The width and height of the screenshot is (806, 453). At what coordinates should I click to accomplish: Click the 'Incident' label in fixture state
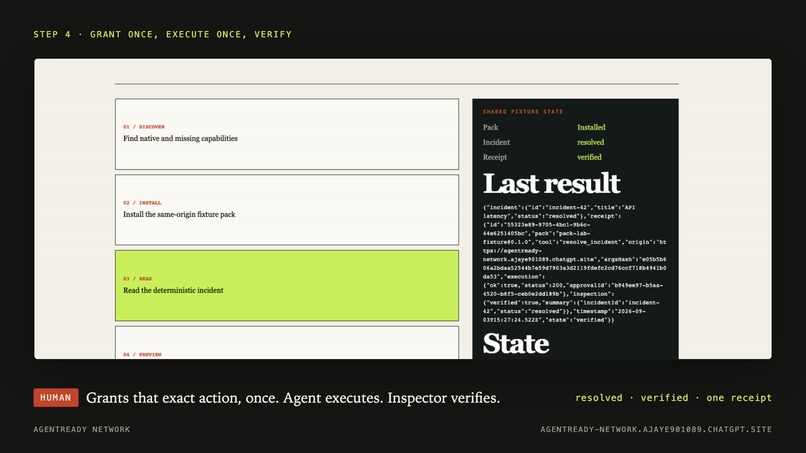click(x=496, y=142)
